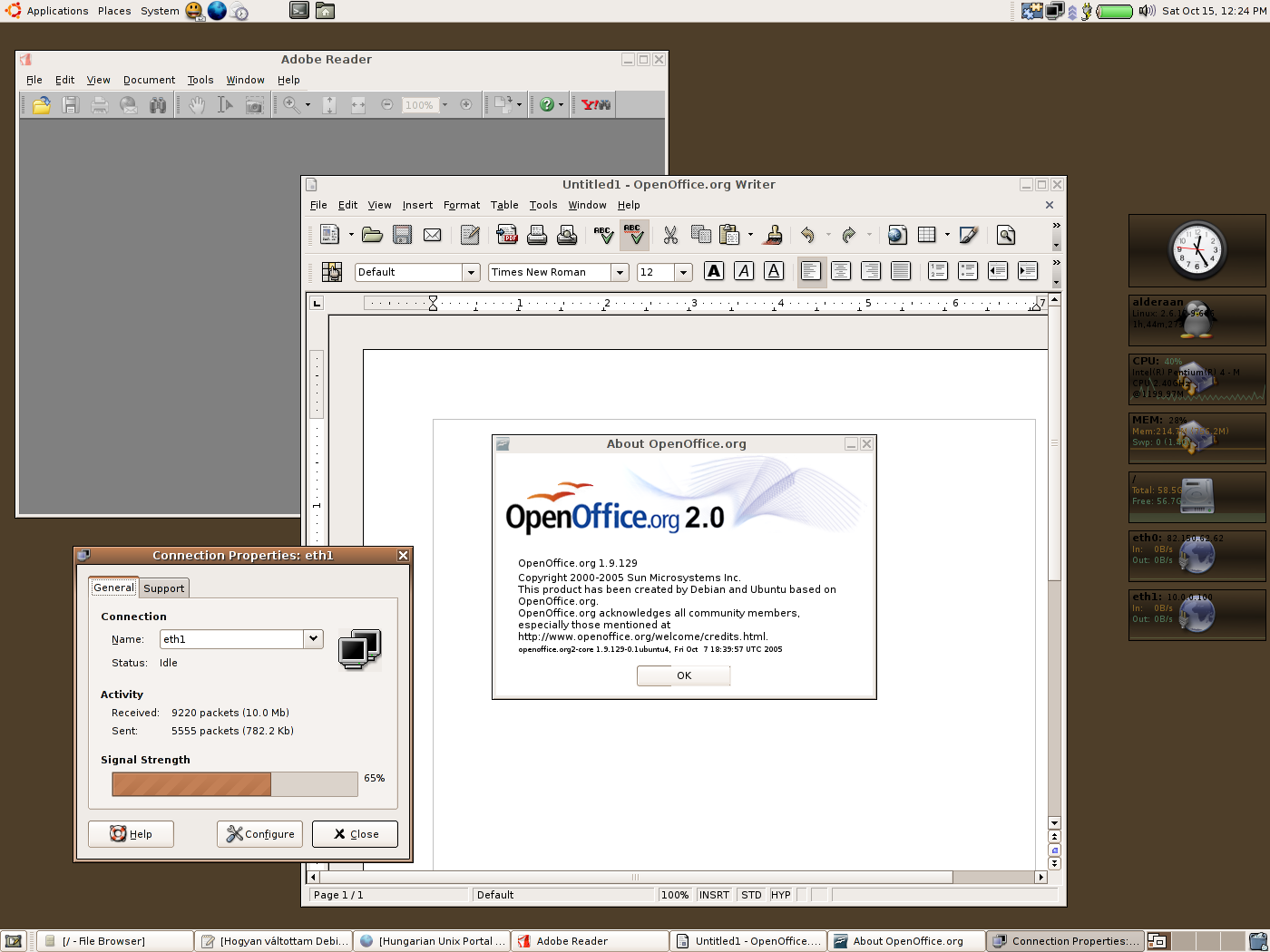Click the Signal Strength progress bar
The width and height of the screenshot is (1270, 952).
pyautogui.click(x=235, y=784)
